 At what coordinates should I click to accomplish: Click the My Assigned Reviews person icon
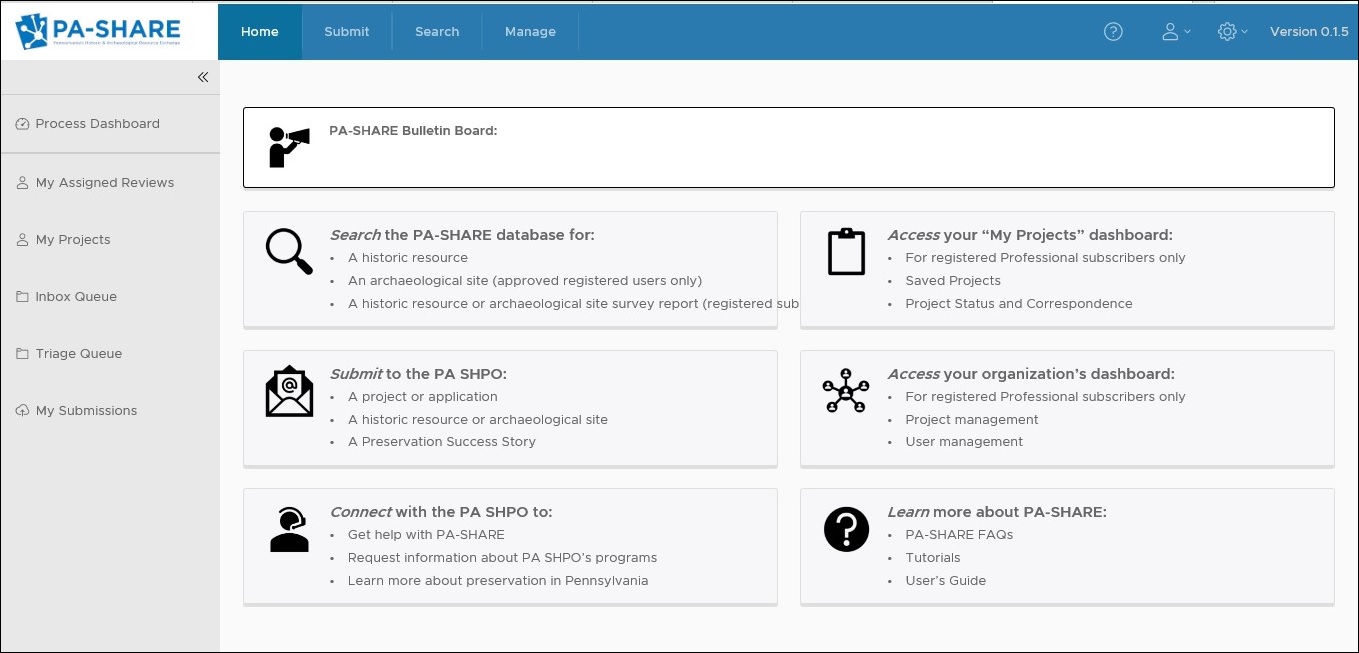(23, 183)
